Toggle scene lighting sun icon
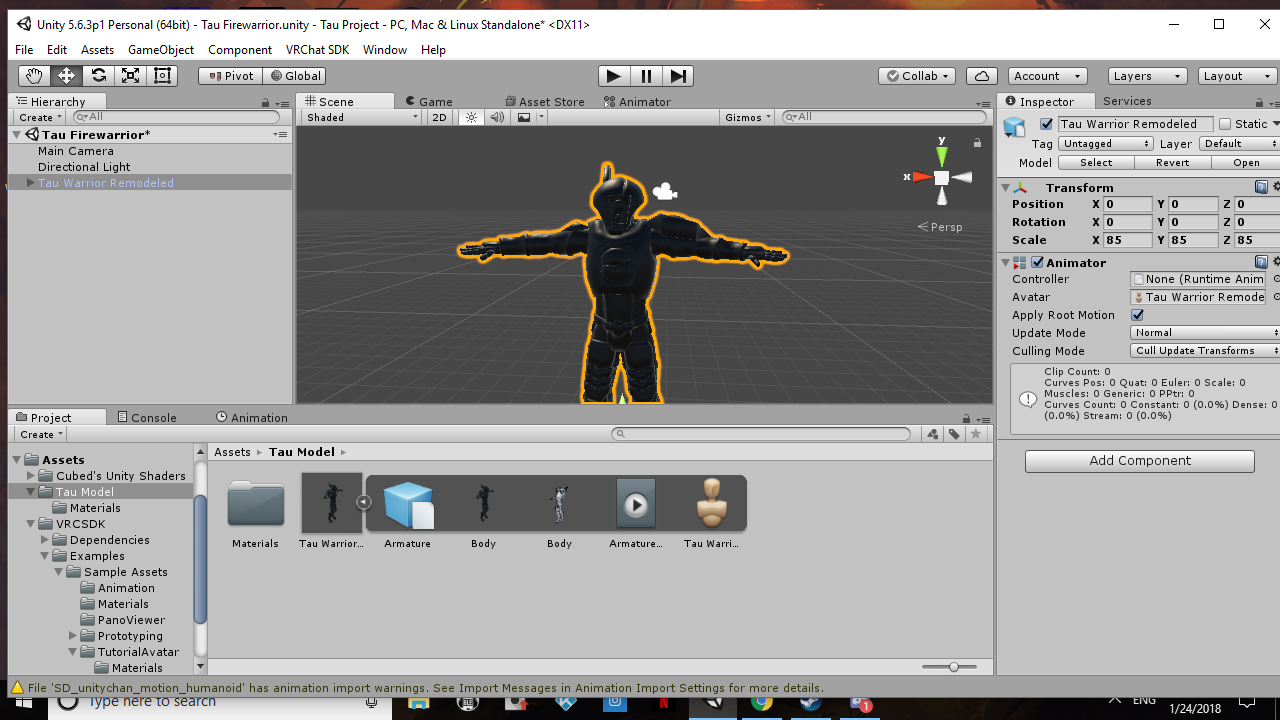The width and height of the screenshot is (1280, 720). (472, 117)
